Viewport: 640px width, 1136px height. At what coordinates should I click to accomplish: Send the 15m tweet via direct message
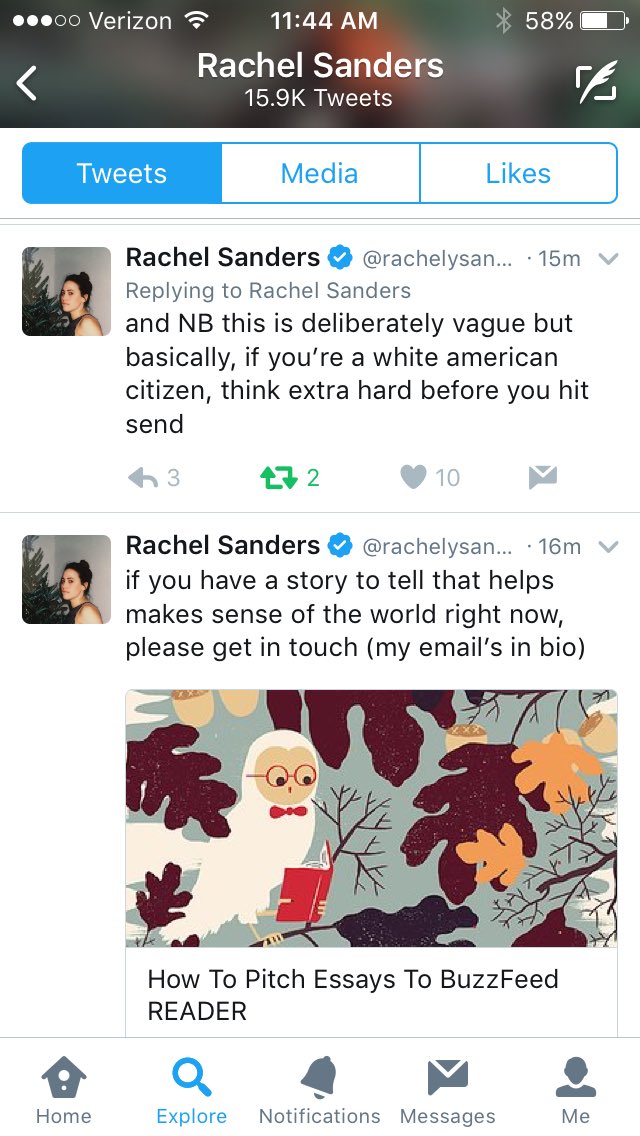[543, 477]
